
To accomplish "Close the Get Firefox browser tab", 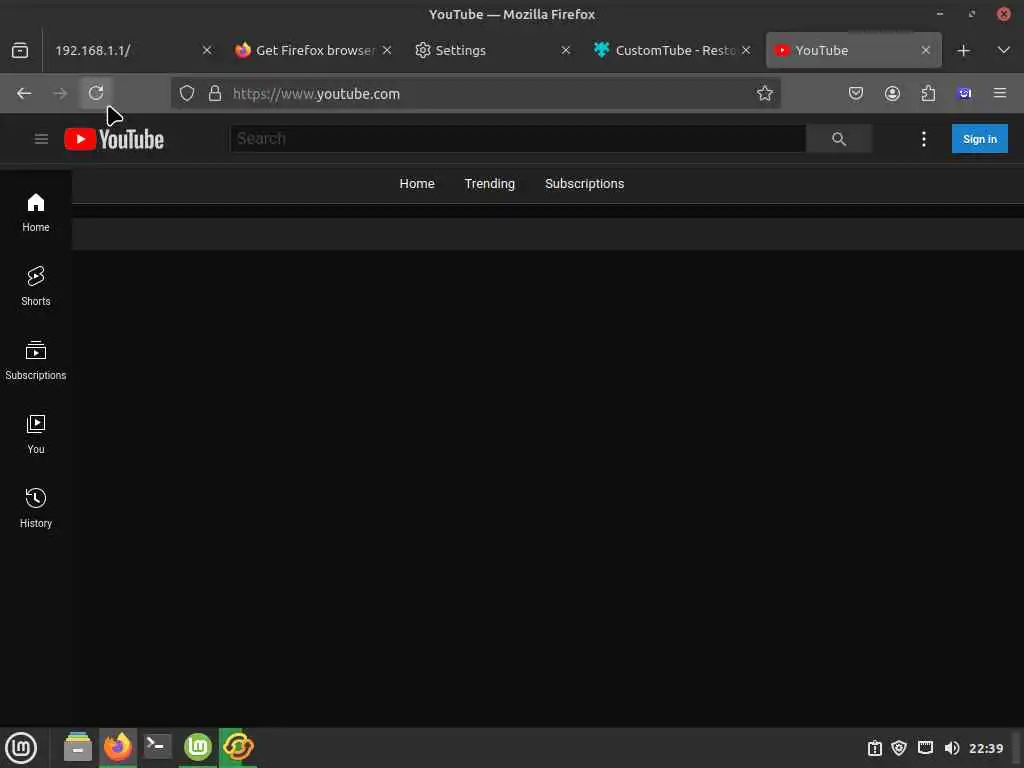I will point(387,50).
